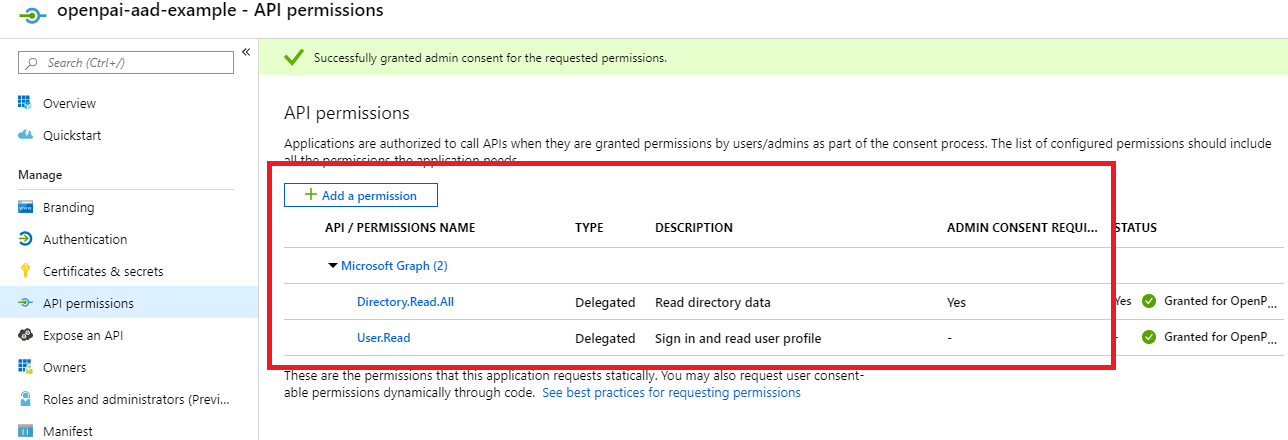Click the green success checkmark in banner
The height and width of the screenshot is (440, 1288).
[x=294, y=58]
